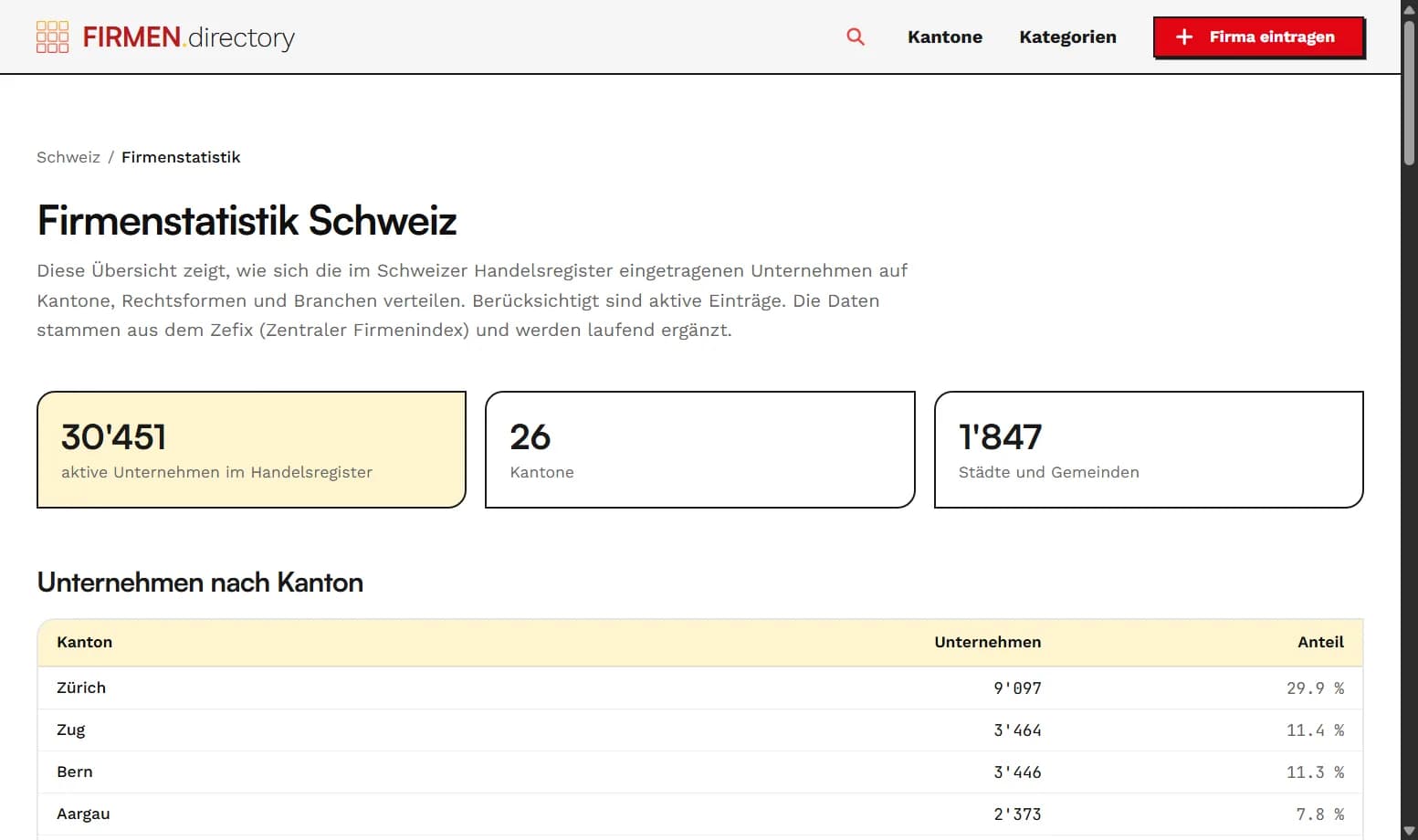The width and height of the screenshot is (1418, 840).
Task: Click the scrollbar down arrow
Action: 1409,831
